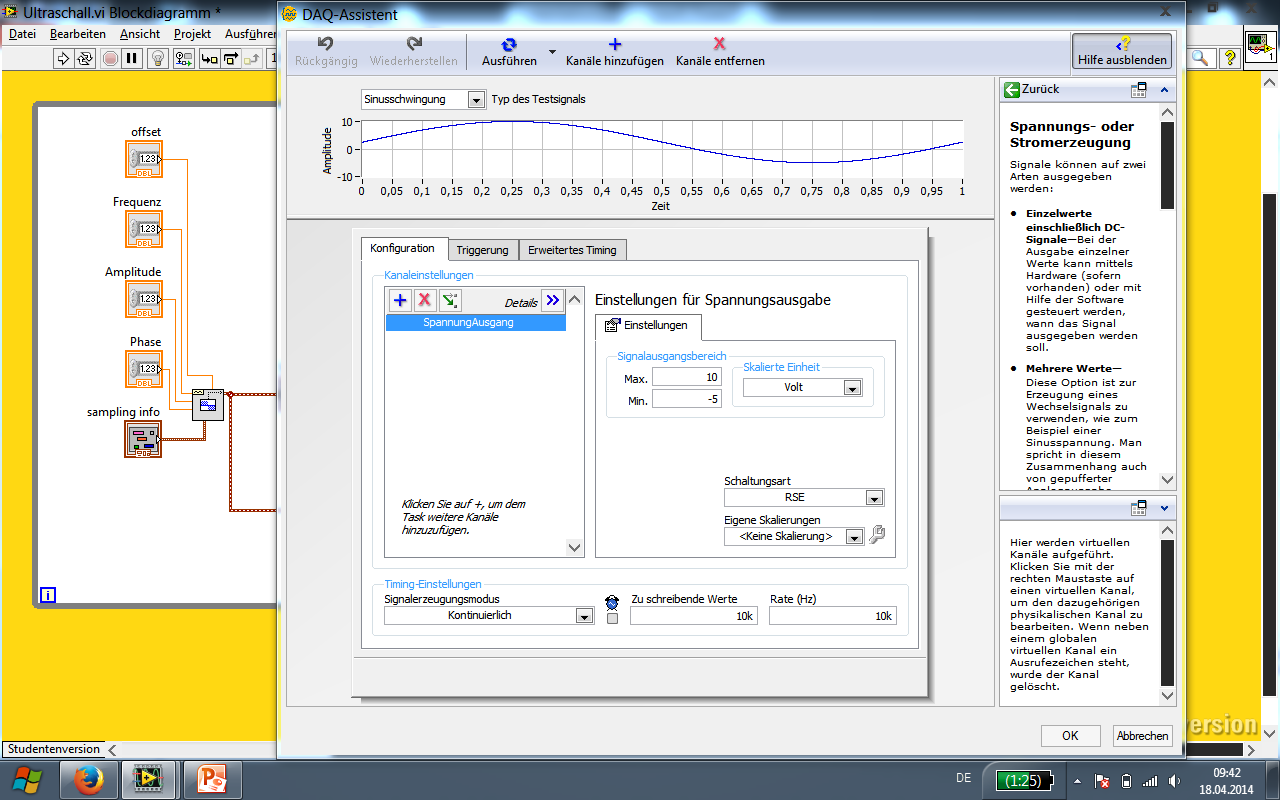Click the Run arrow in LabVIEW toolbar
This screenshot has width=1280, height=800.
point(63,59)
